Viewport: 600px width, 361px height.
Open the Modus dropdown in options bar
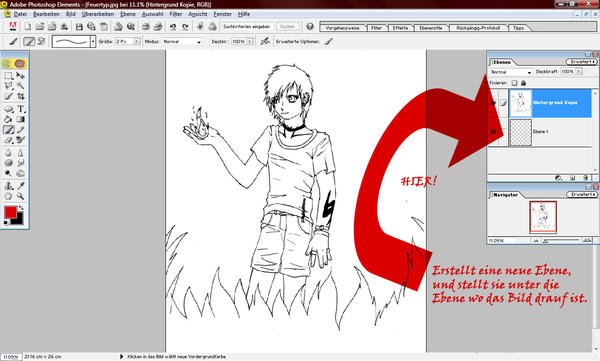tap(182, 41)
